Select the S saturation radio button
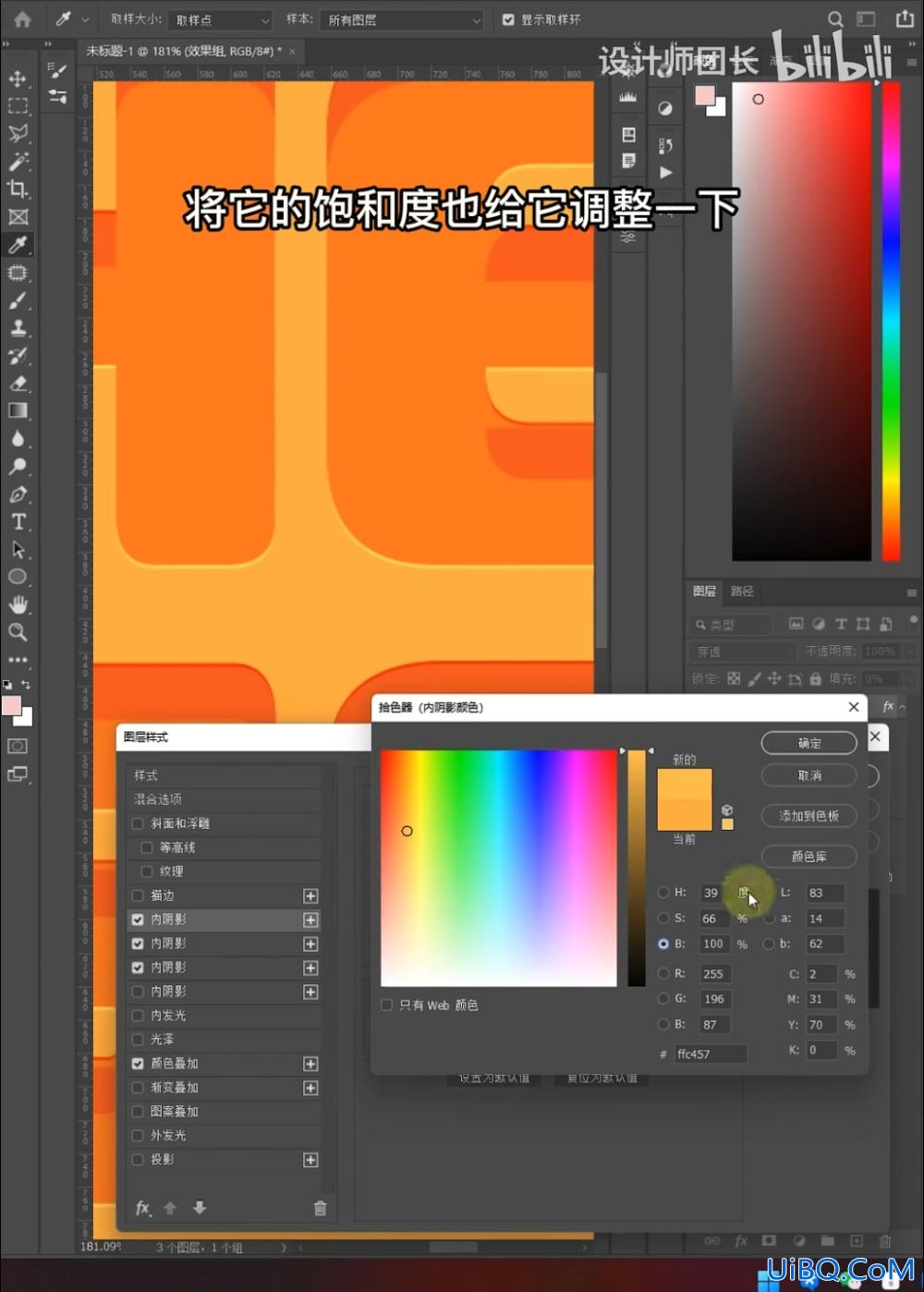Viewport: 924px width, 1292px height. tap(663, 919)
